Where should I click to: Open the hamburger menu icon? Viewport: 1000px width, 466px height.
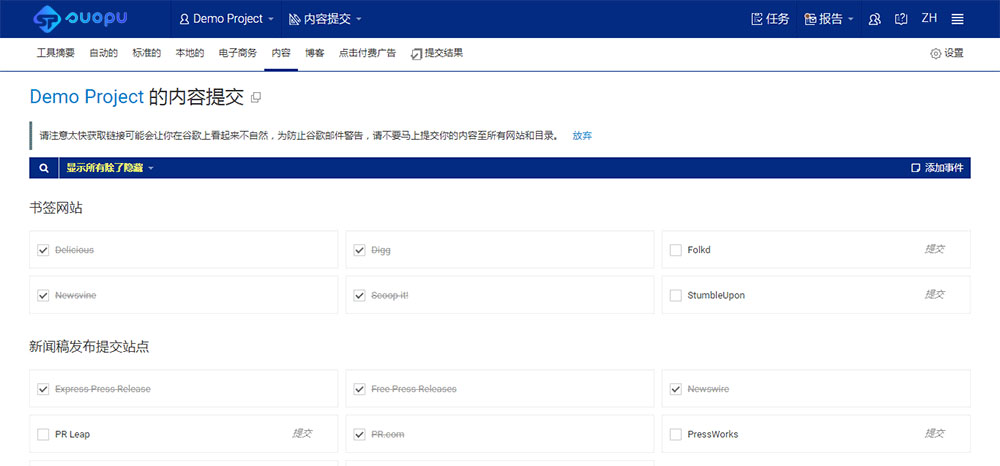click(957, 19)
